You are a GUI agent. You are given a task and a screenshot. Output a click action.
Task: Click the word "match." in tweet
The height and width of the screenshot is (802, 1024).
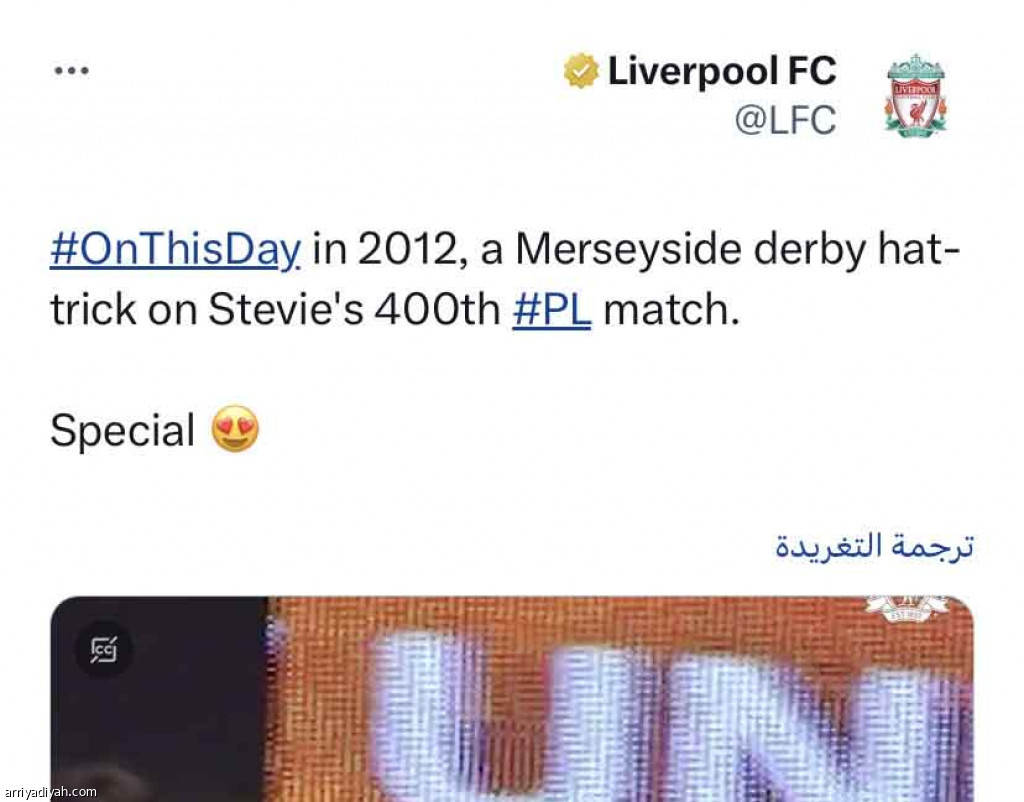click(x=671, y=310)
